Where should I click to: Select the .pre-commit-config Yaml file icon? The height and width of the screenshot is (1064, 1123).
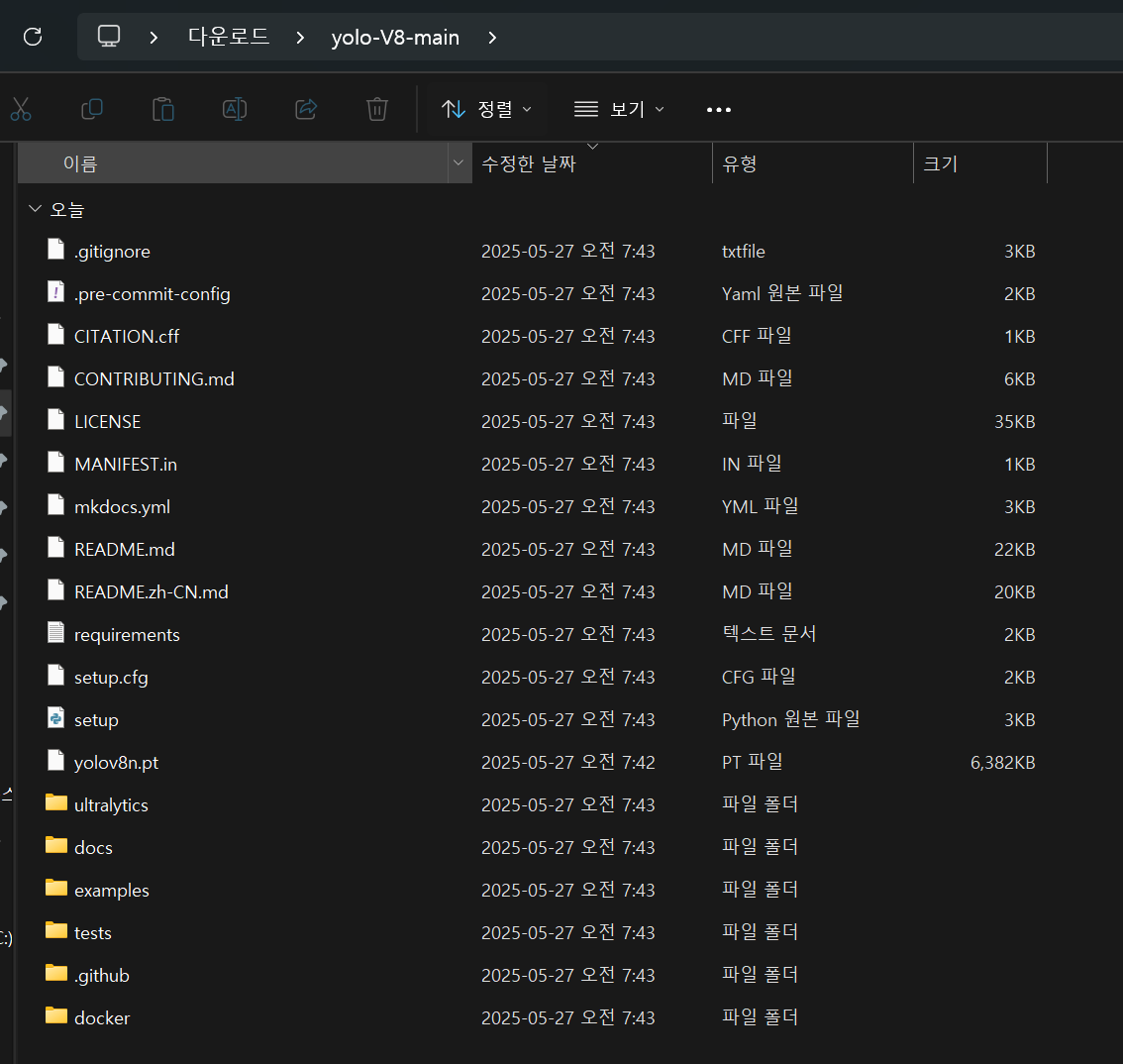click(x=55, y=291)
